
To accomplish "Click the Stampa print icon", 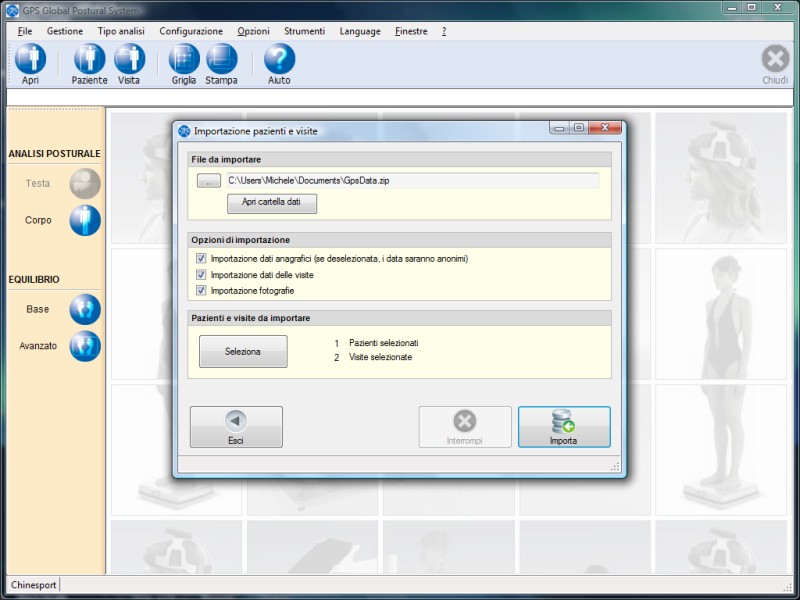I will pyautogui.click(x=221, y=60).
